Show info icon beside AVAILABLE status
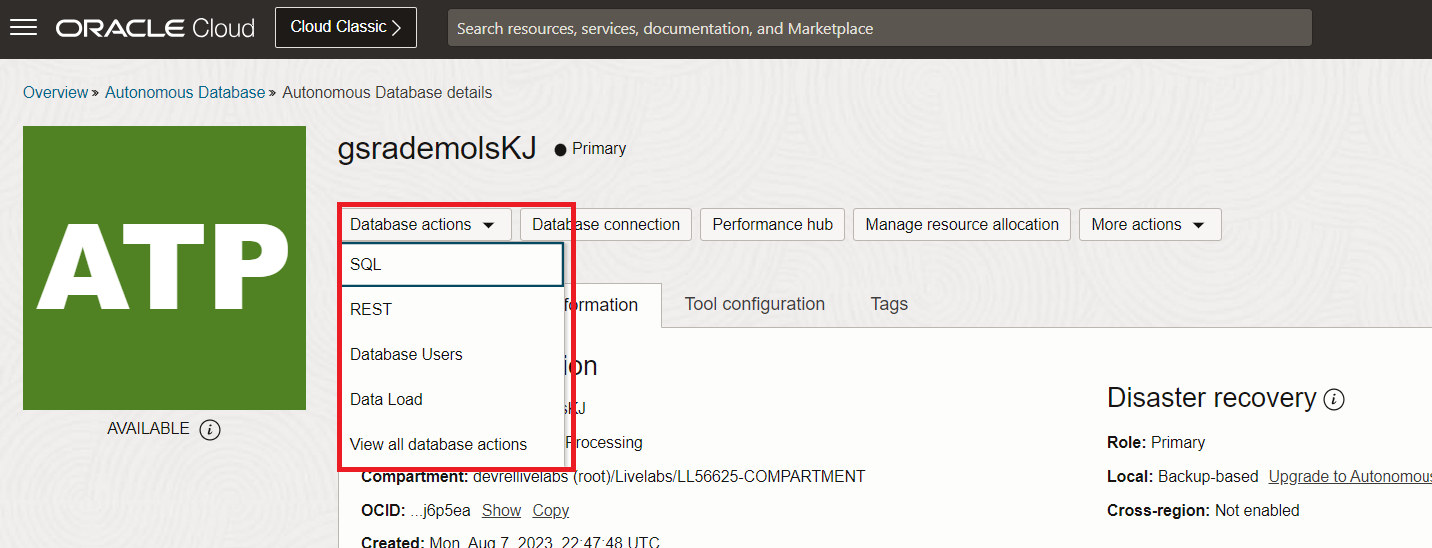 coord(209,429)
